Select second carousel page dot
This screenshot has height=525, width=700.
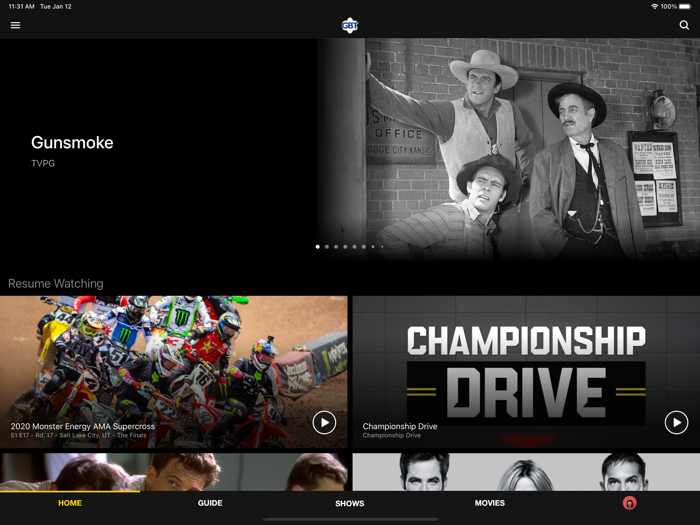[327, 246]
